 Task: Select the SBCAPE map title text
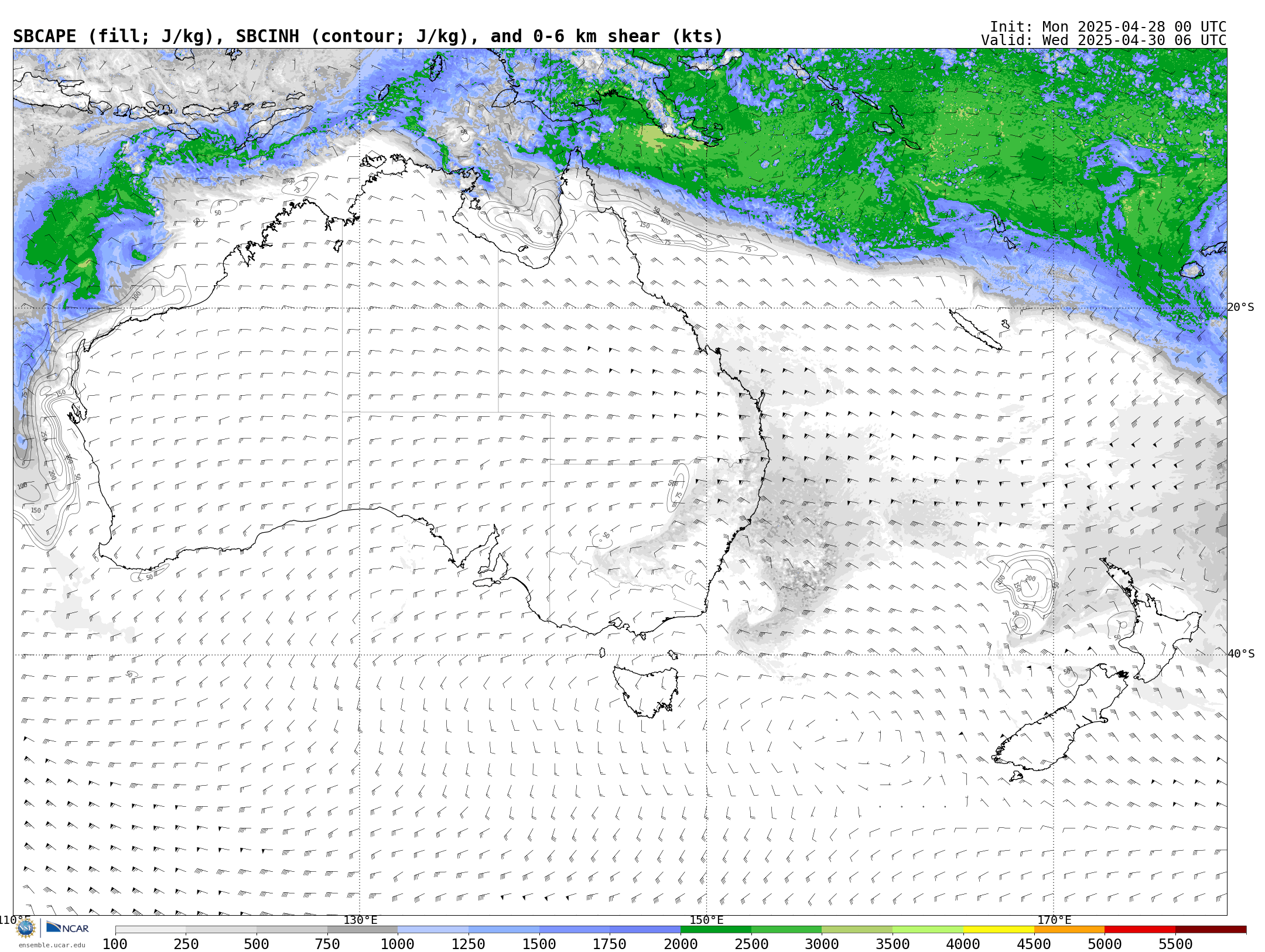tap(368, 36)
